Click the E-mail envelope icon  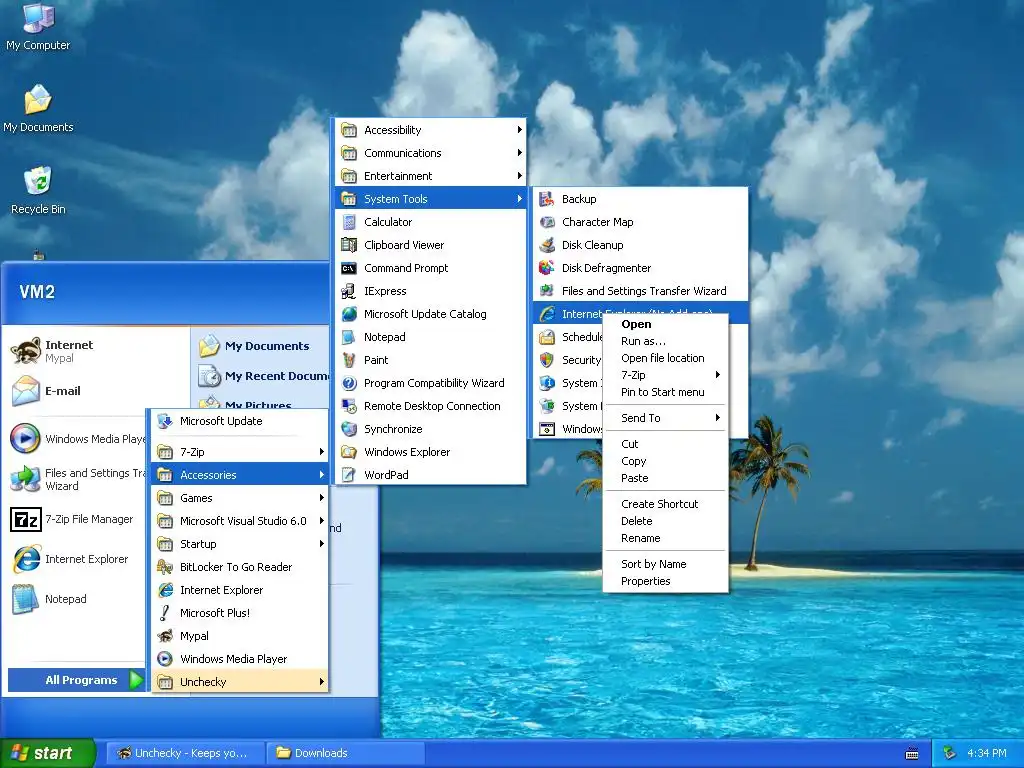pos(25,391)
